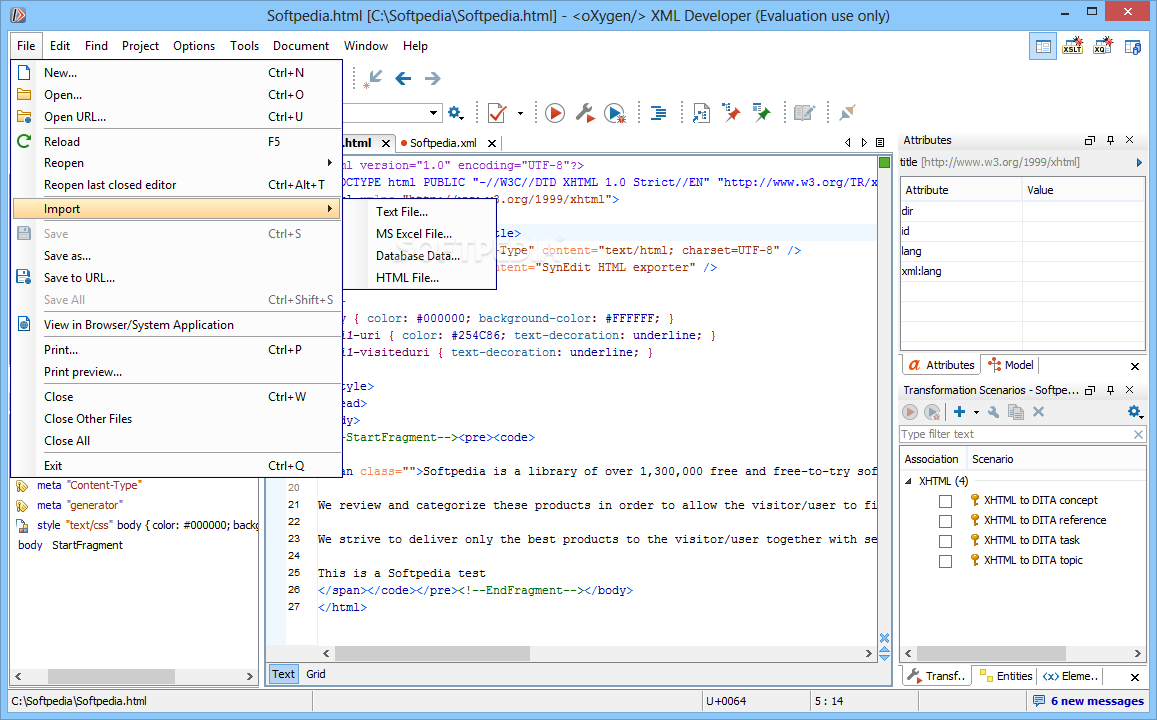Click the new scenario plus icon
This screenshot has width=1157, height=720.
coord(959,412)
